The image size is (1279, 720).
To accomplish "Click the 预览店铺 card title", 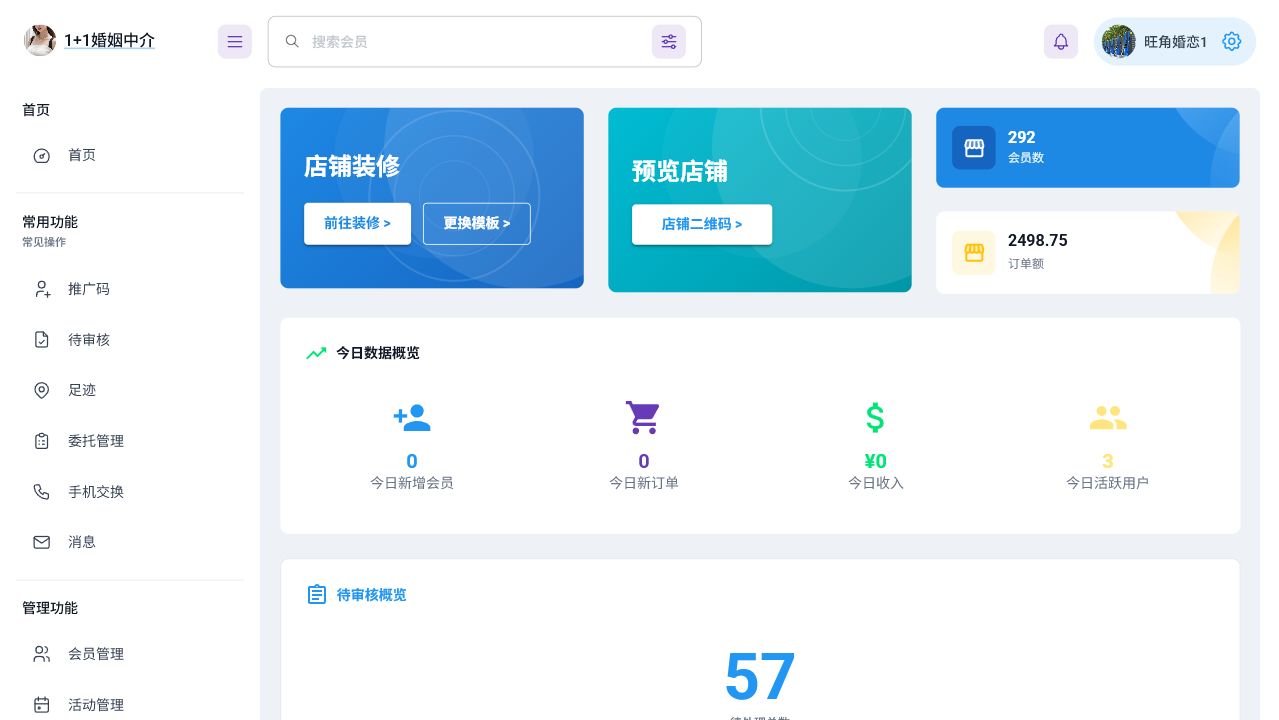I will [x=680, y=171].
